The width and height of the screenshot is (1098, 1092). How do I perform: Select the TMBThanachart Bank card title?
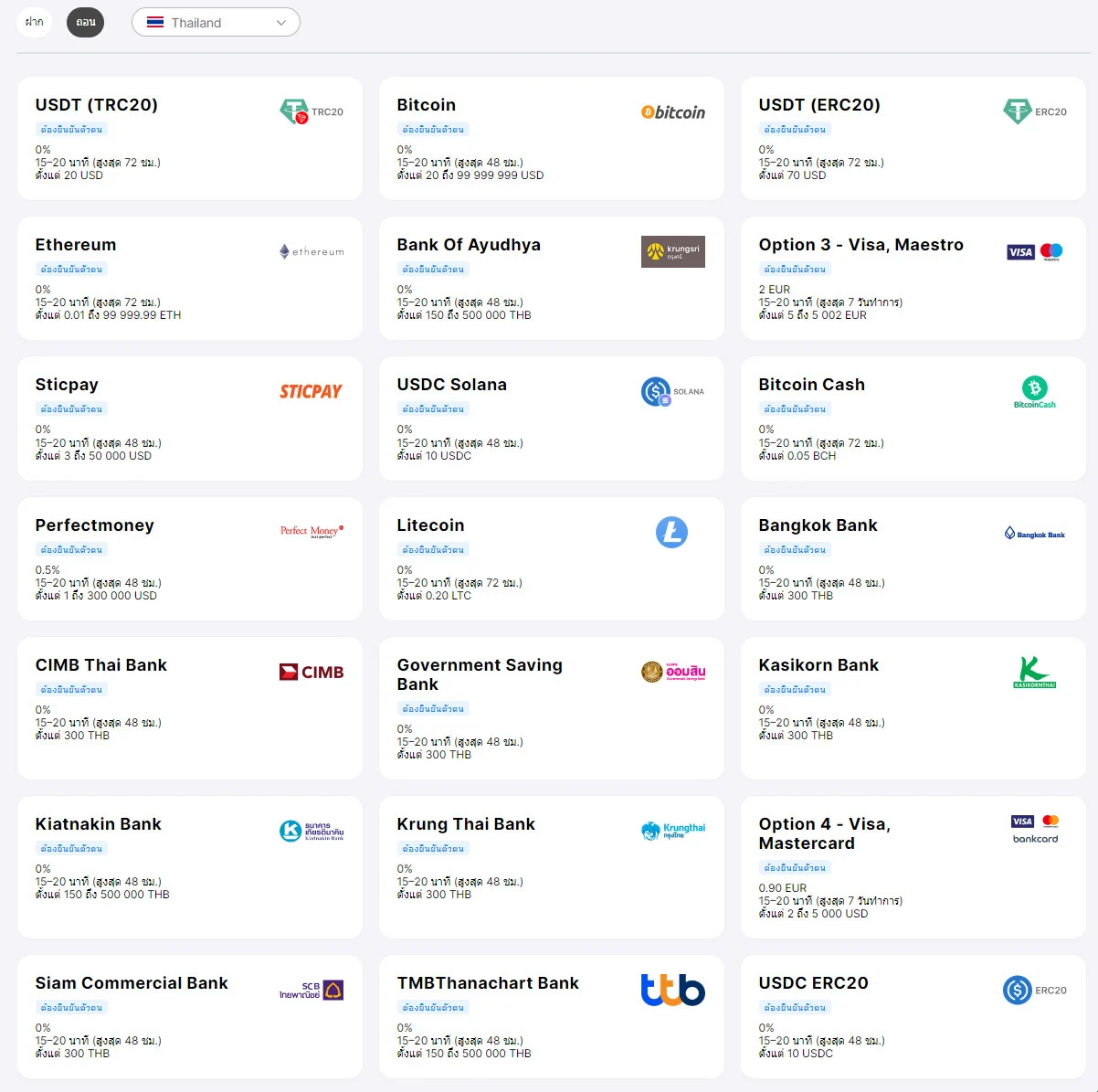tap(488, 983)
